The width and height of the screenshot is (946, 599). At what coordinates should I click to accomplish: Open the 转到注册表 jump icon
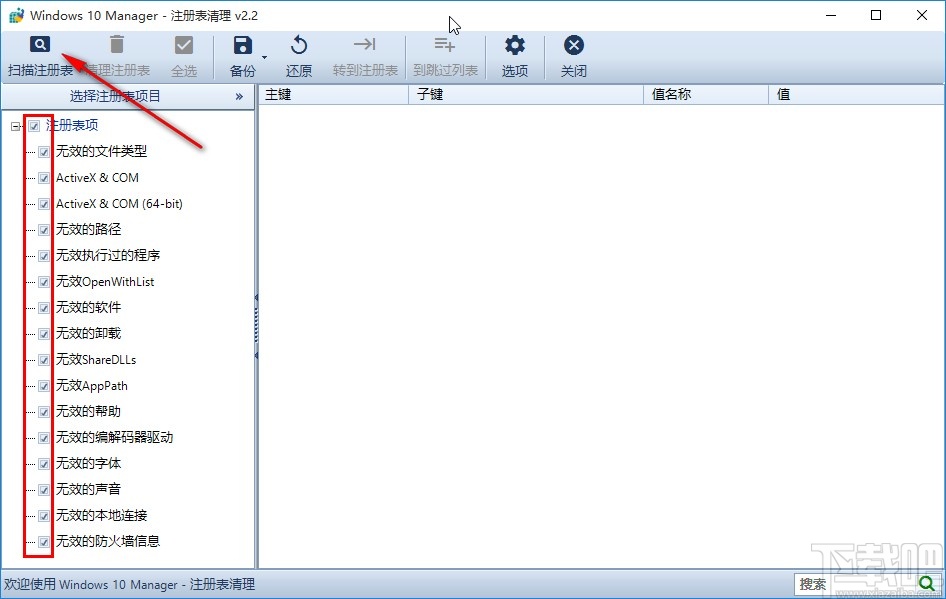coord(364,45)
